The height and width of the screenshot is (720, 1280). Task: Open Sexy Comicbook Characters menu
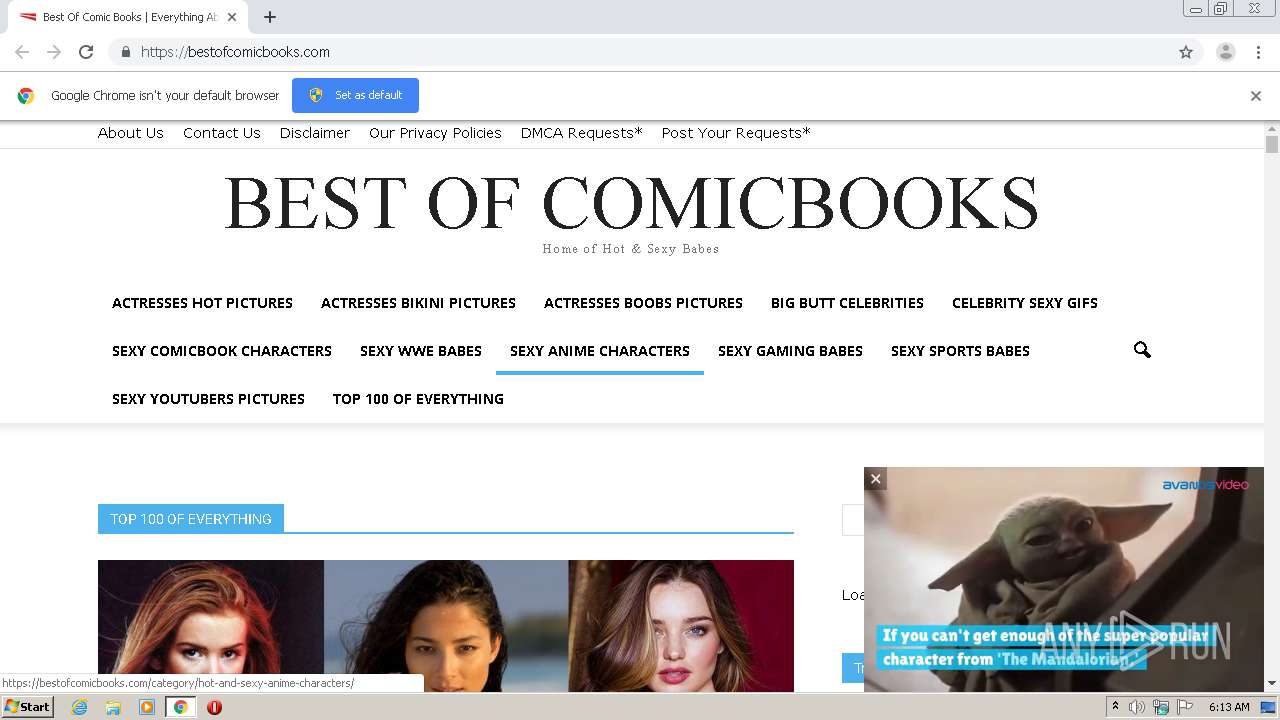pos(222,351)
